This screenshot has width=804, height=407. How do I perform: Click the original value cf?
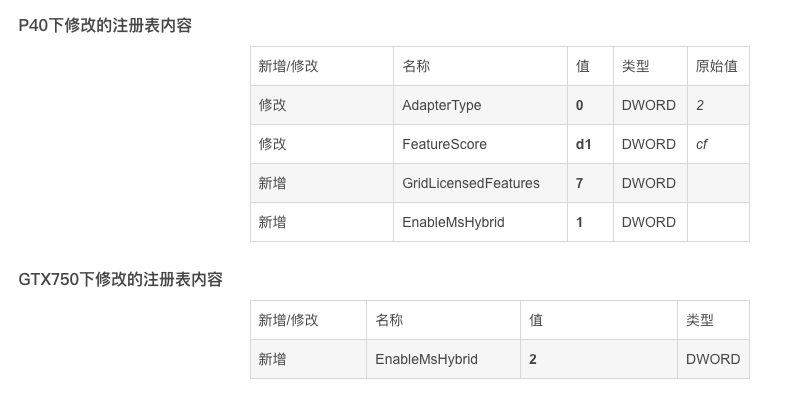tap(702, 144)
